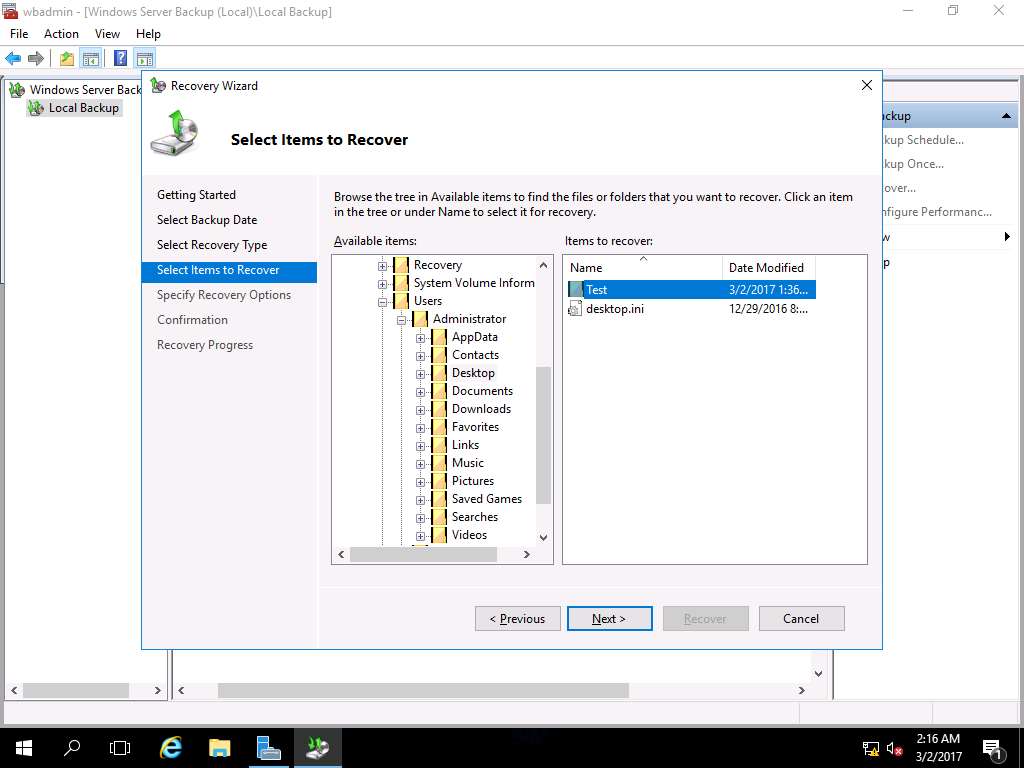Click the Videos folder icon in tree
Viewport: 1024px width, 768px height.
[x=440, y=535]
